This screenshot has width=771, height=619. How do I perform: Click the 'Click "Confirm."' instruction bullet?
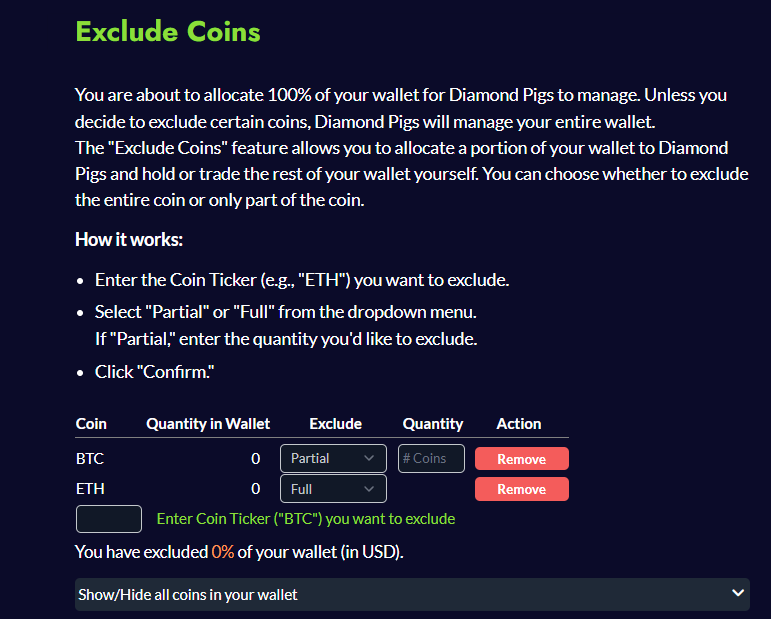point(155,372)
